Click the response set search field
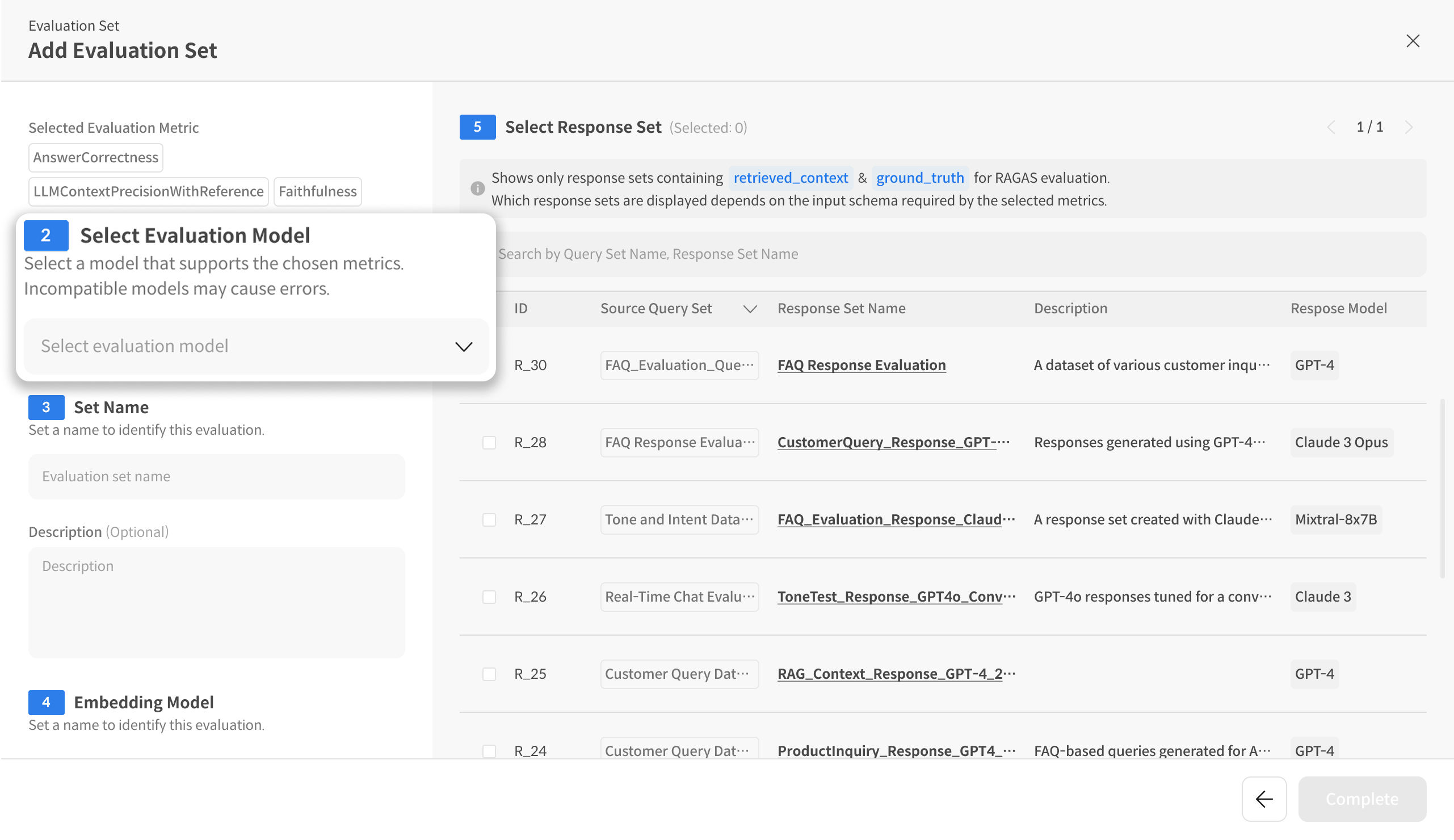 click(x=957, y=254)
